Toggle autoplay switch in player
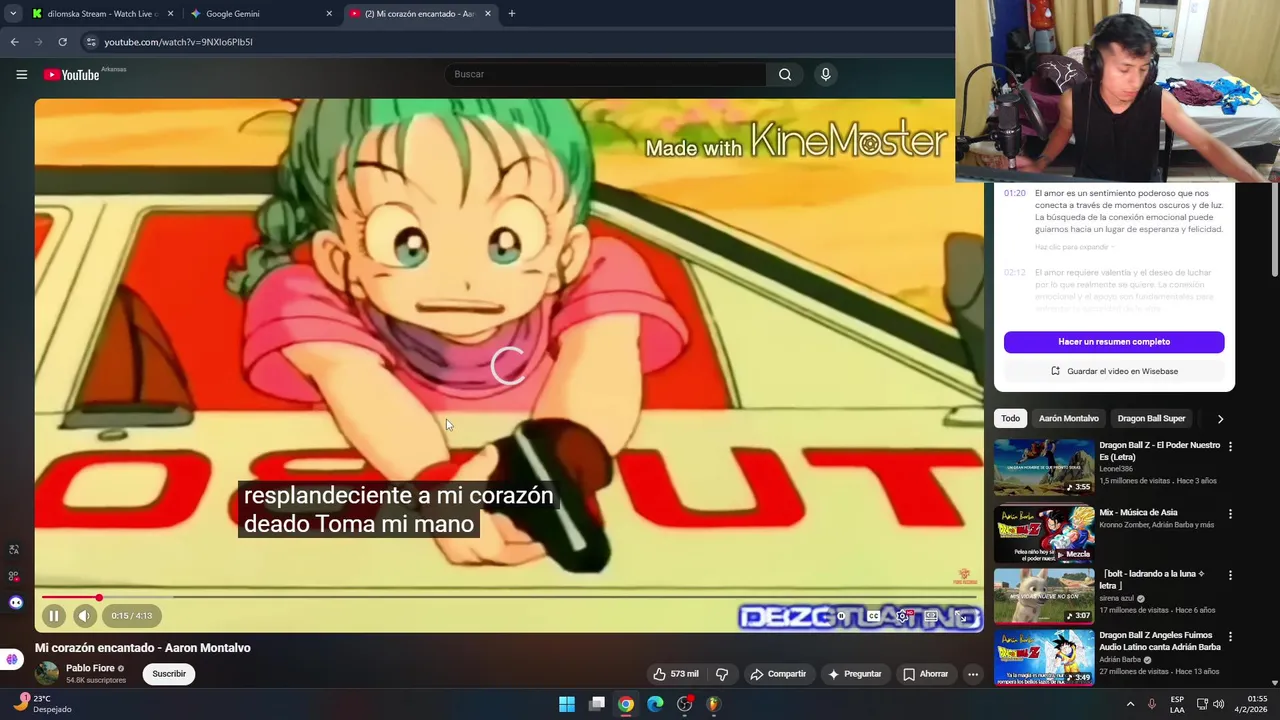 [842, 616]
